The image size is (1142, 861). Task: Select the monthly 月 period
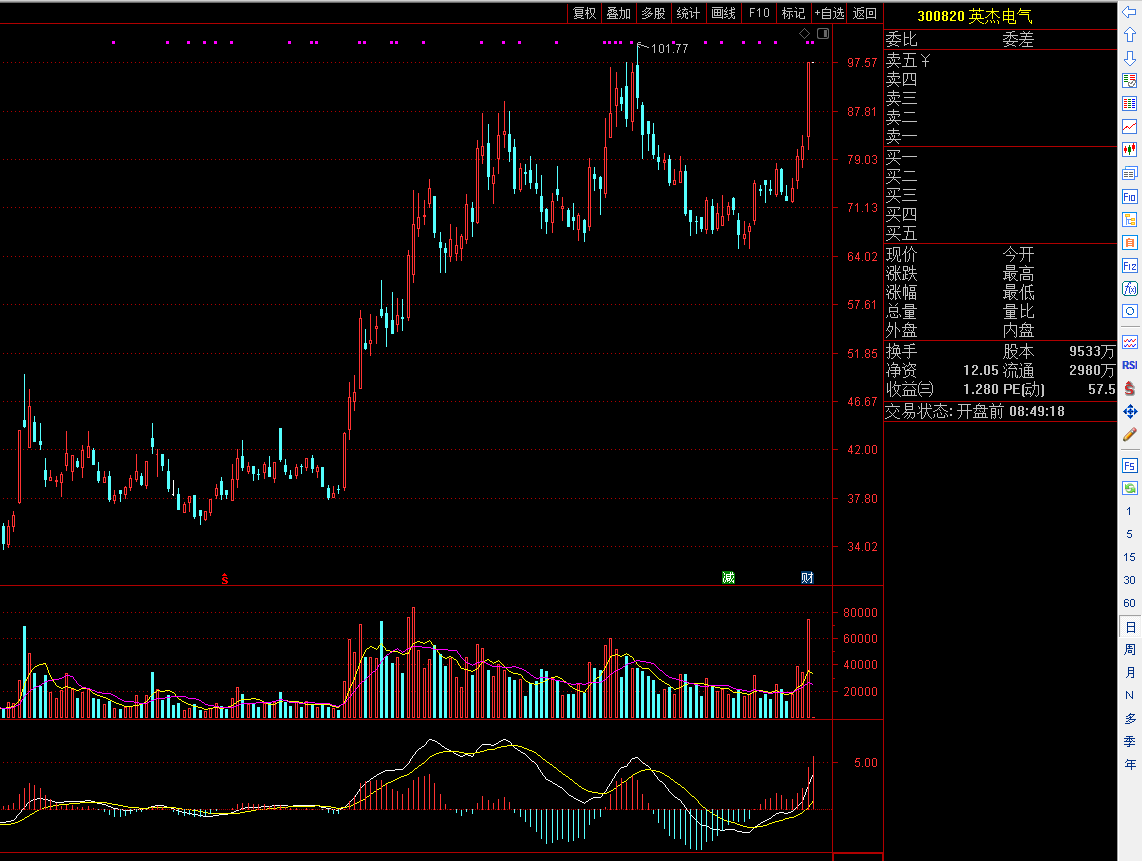(x=1130, y=672)
